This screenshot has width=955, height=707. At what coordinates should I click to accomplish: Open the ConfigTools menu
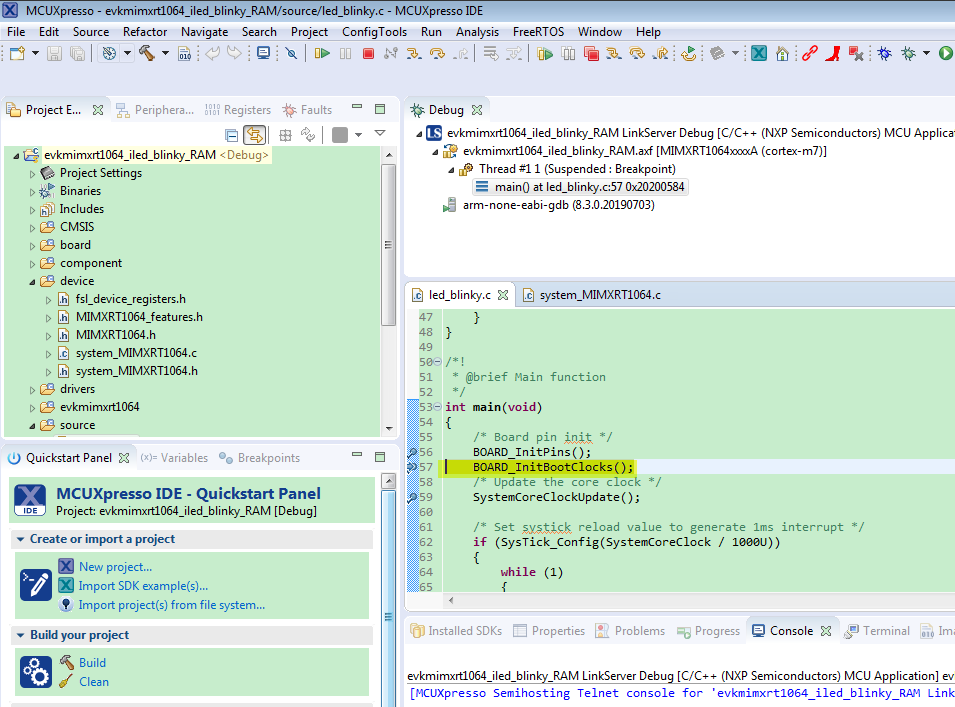click(374, 31)
